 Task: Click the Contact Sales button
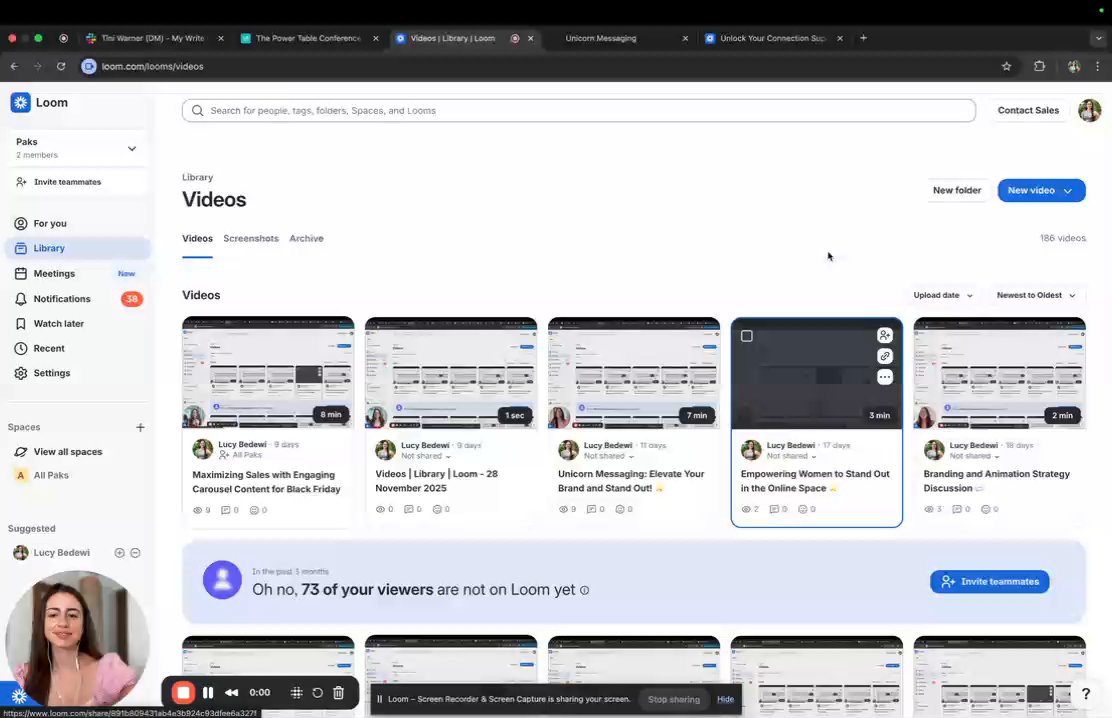(1028, 111)
